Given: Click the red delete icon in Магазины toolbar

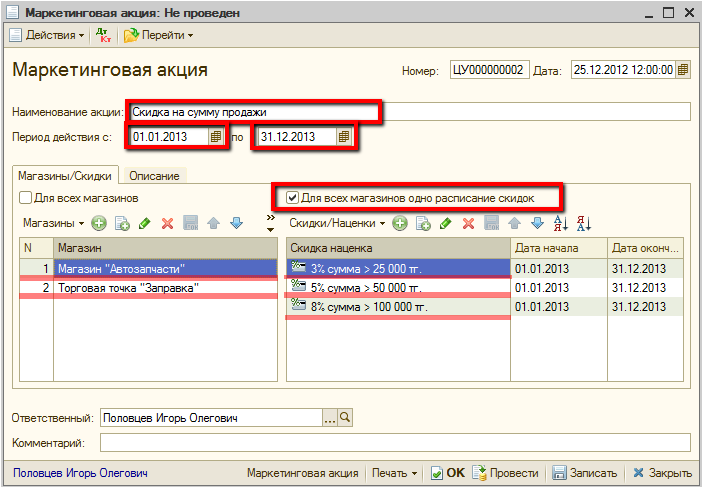Looking at the screenshot, I should coord(167,223).
